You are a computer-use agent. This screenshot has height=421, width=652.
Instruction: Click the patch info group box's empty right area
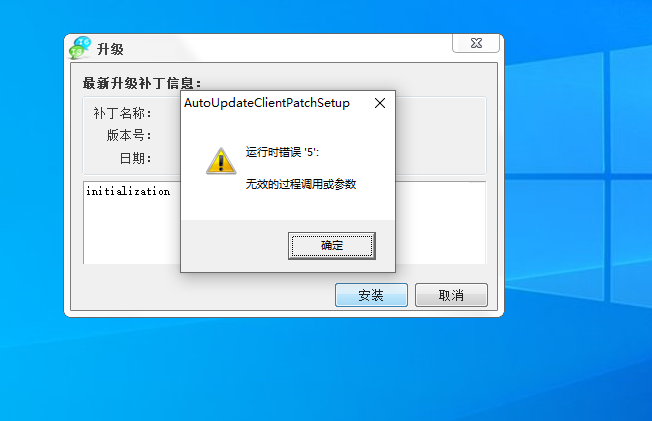point(441,136)
